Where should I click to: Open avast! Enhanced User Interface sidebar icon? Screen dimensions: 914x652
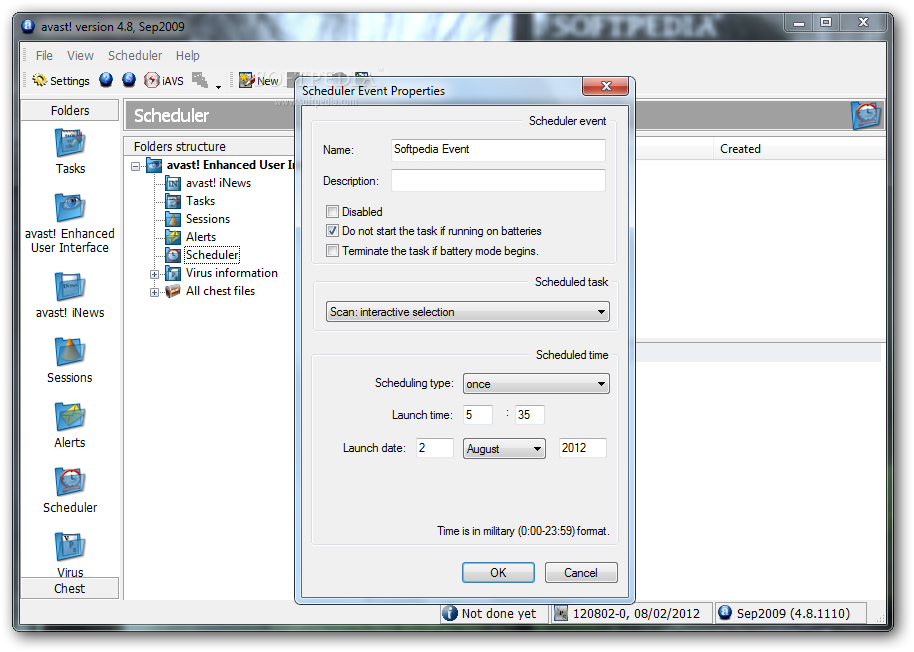[70, 223]
